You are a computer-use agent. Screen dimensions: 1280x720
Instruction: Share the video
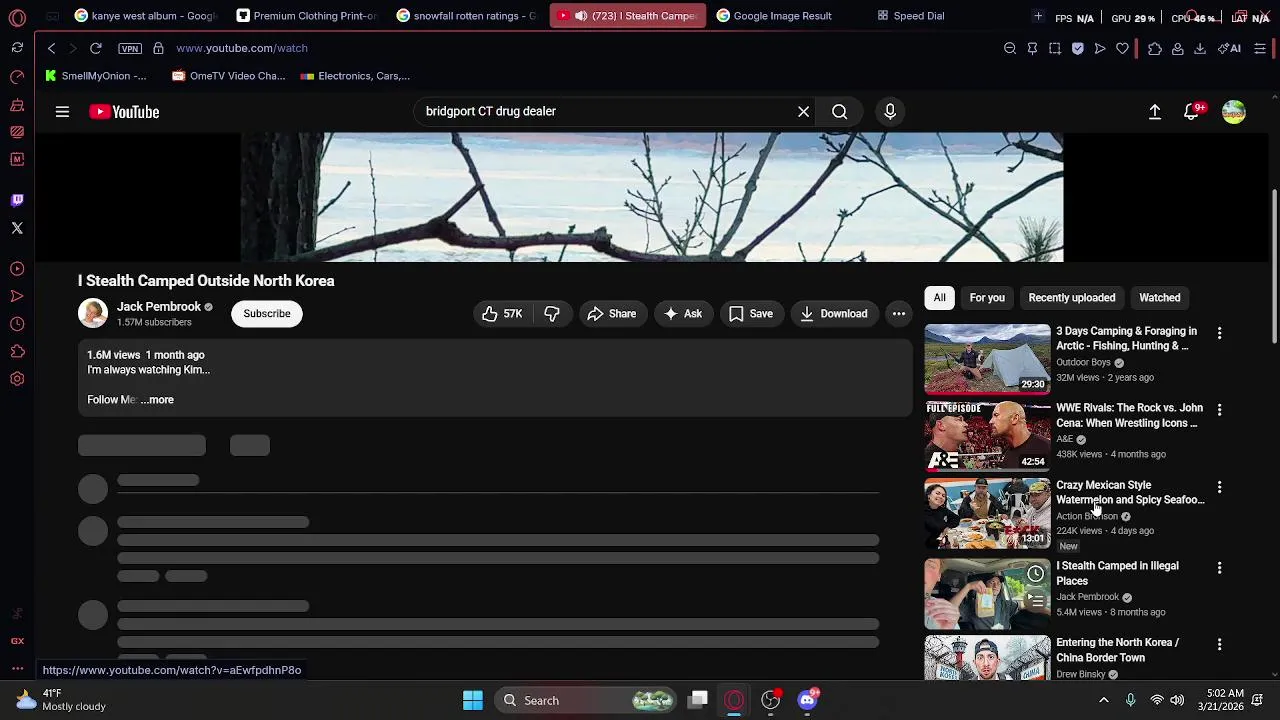[x=612, y=314]
